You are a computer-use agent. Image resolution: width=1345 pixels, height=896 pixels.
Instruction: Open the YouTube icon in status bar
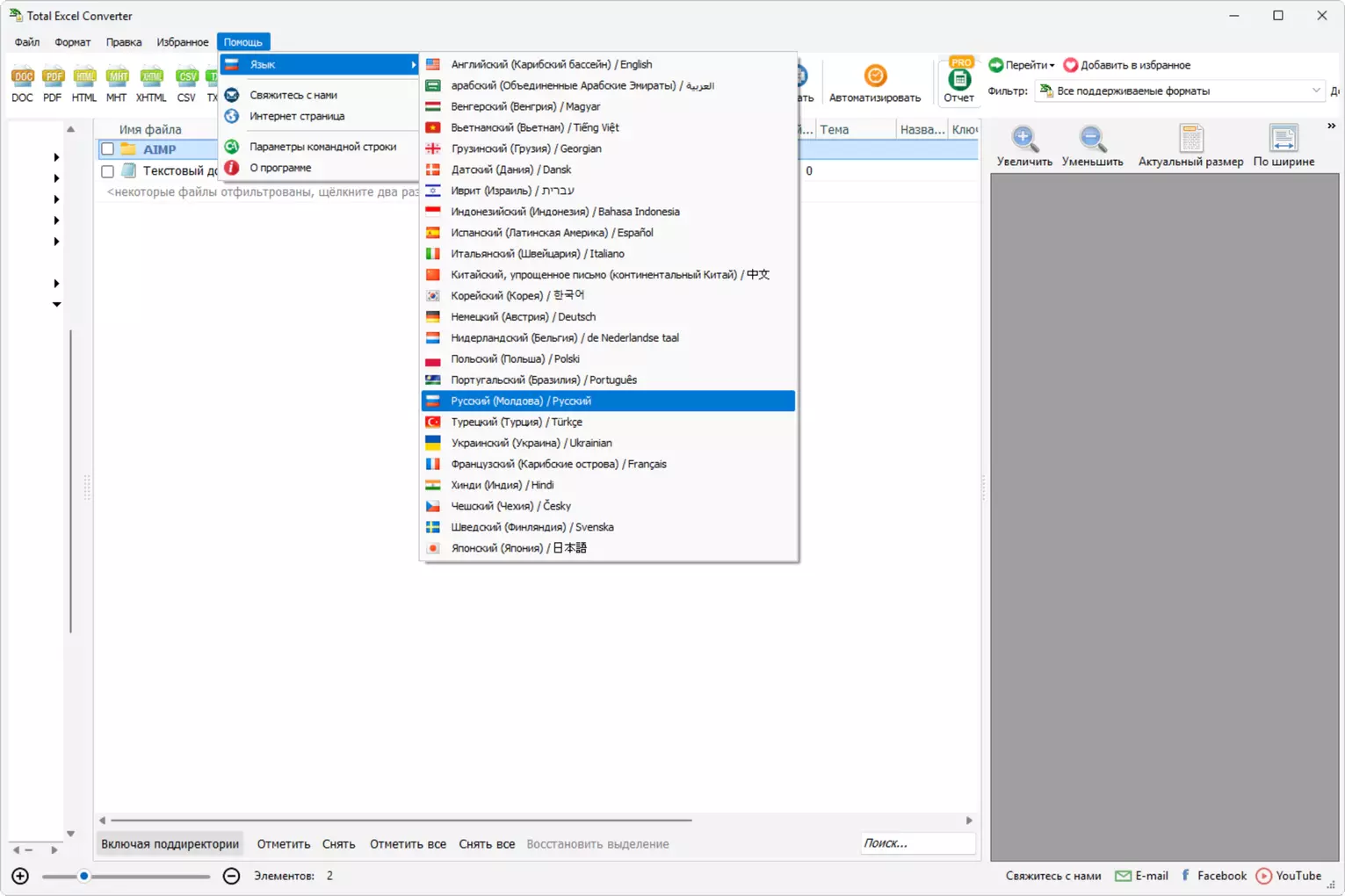click(x=1263, y=876)
